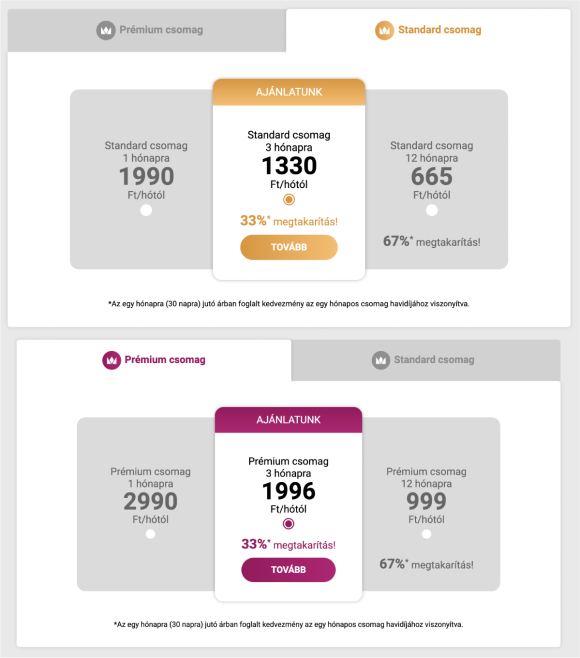The image size is (580, 658).
Task: Click the gray crown icon beside Prémium csomag
Action: [106, 30]
